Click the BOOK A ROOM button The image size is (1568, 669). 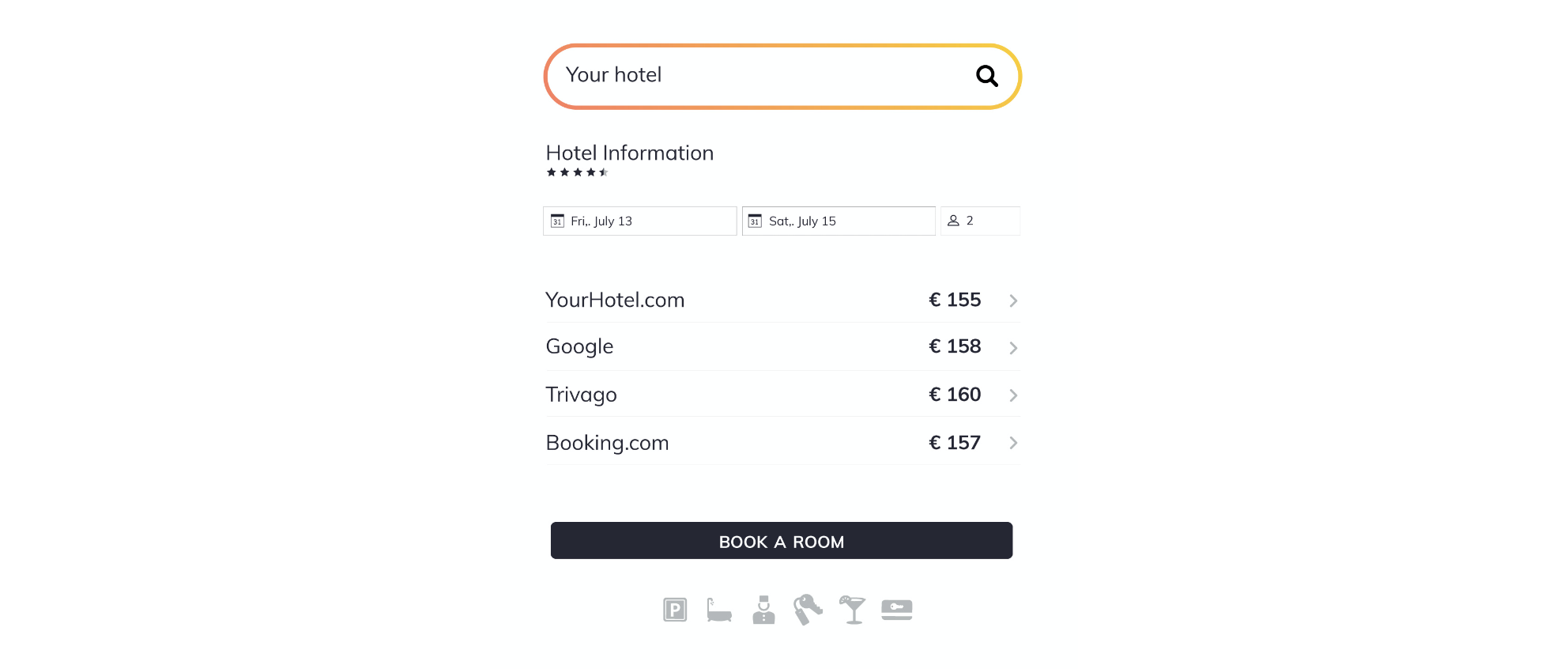point(782,540)
